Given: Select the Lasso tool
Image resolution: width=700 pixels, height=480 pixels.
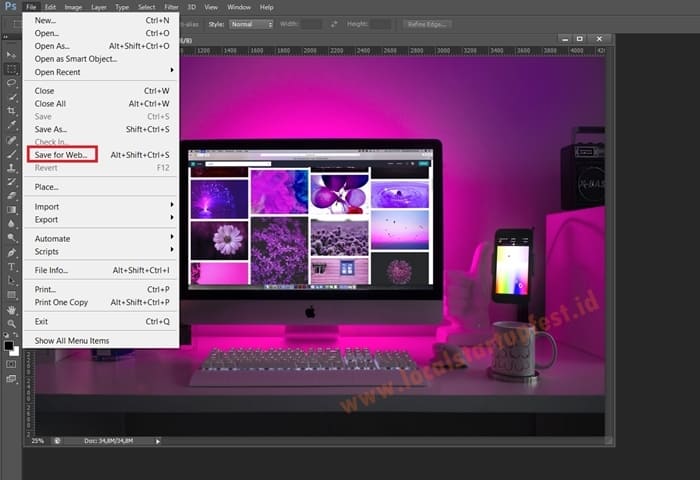Looking at the screenshot, I should 11,83.
